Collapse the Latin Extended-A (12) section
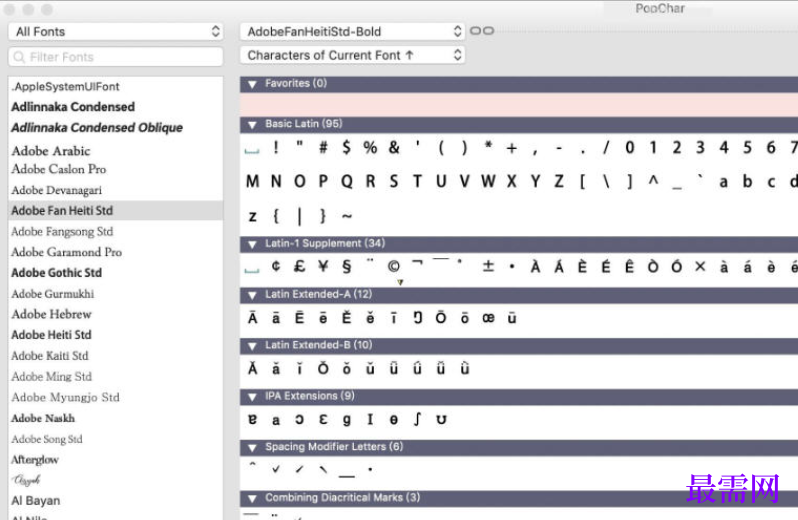 (252, 295)
